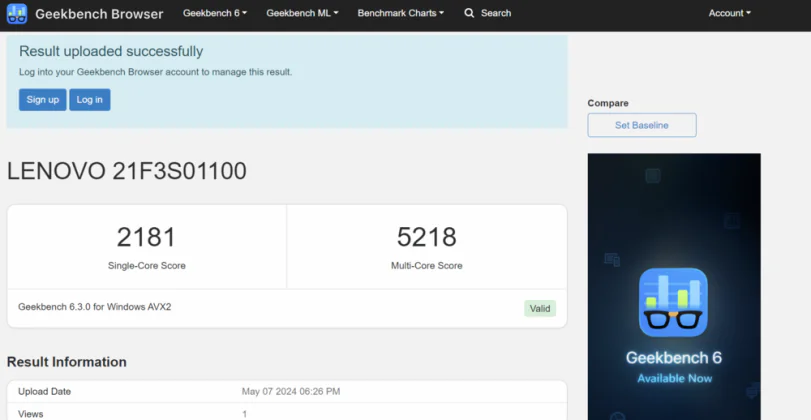Screen dimensions: 811x420
Task: Click the Views row label
Action: coord(31,414)
